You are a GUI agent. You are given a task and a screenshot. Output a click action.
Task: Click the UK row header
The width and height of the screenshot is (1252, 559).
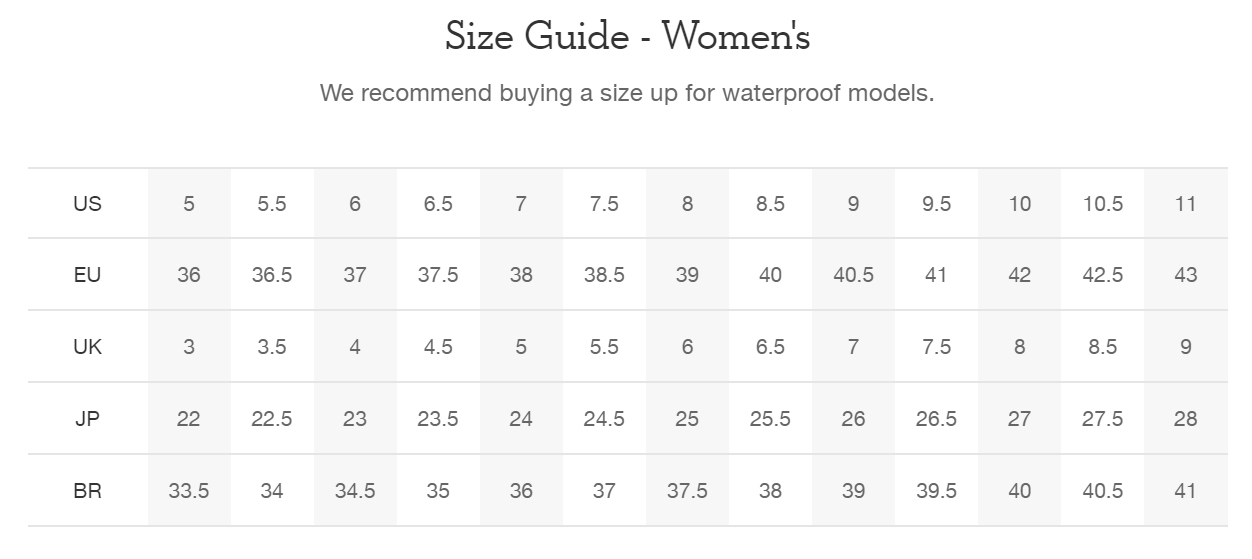pos(88,347)
